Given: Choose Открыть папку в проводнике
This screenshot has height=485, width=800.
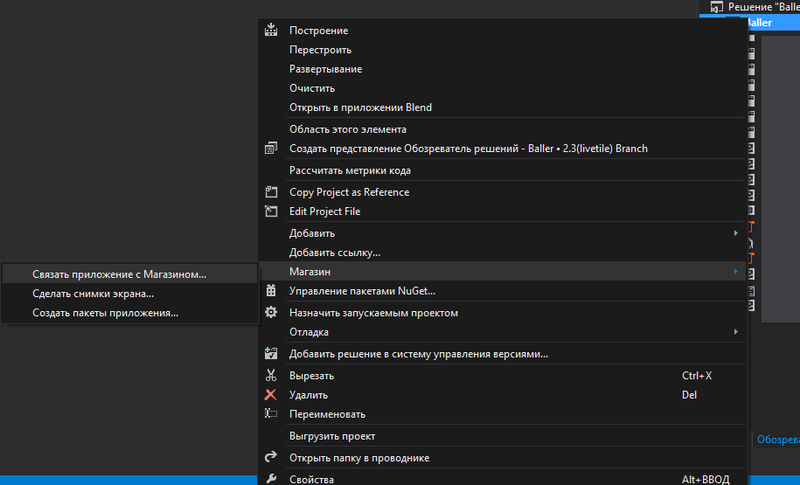Looking at the screenshot, I should (503, 458).
